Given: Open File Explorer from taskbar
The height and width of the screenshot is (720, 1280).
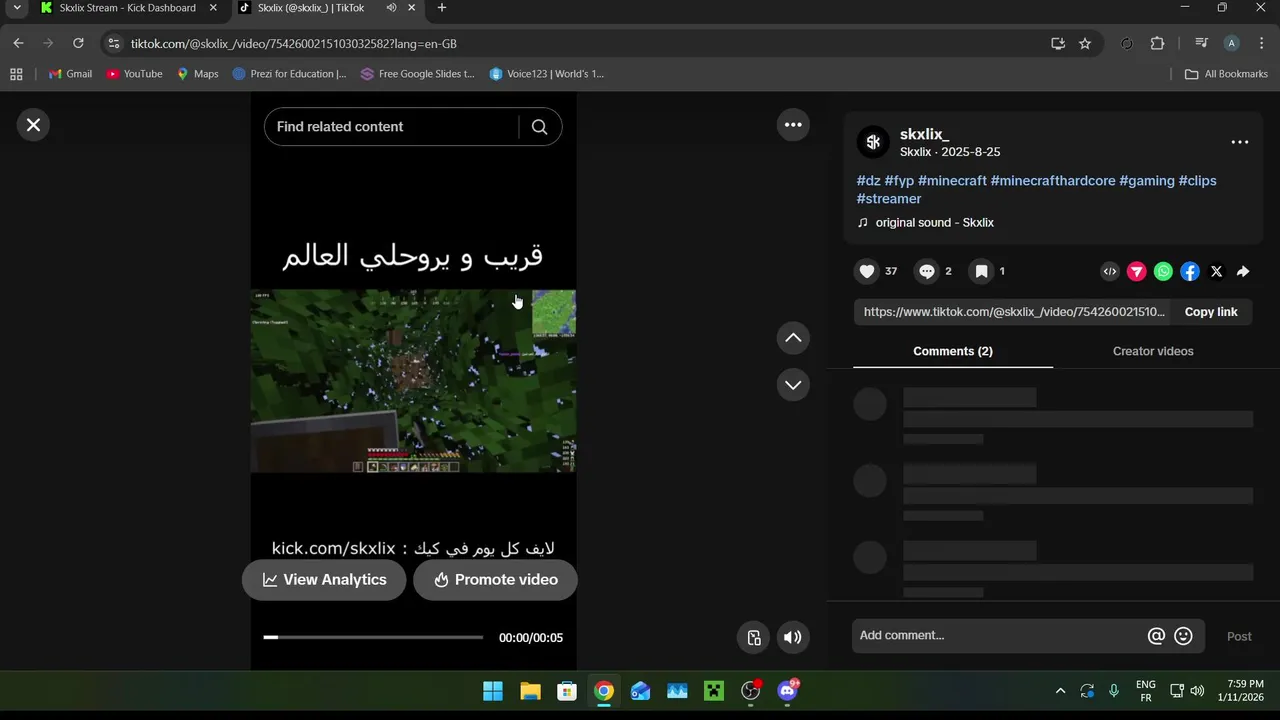Looking at the screenshot, I should [x=530, y=691].
